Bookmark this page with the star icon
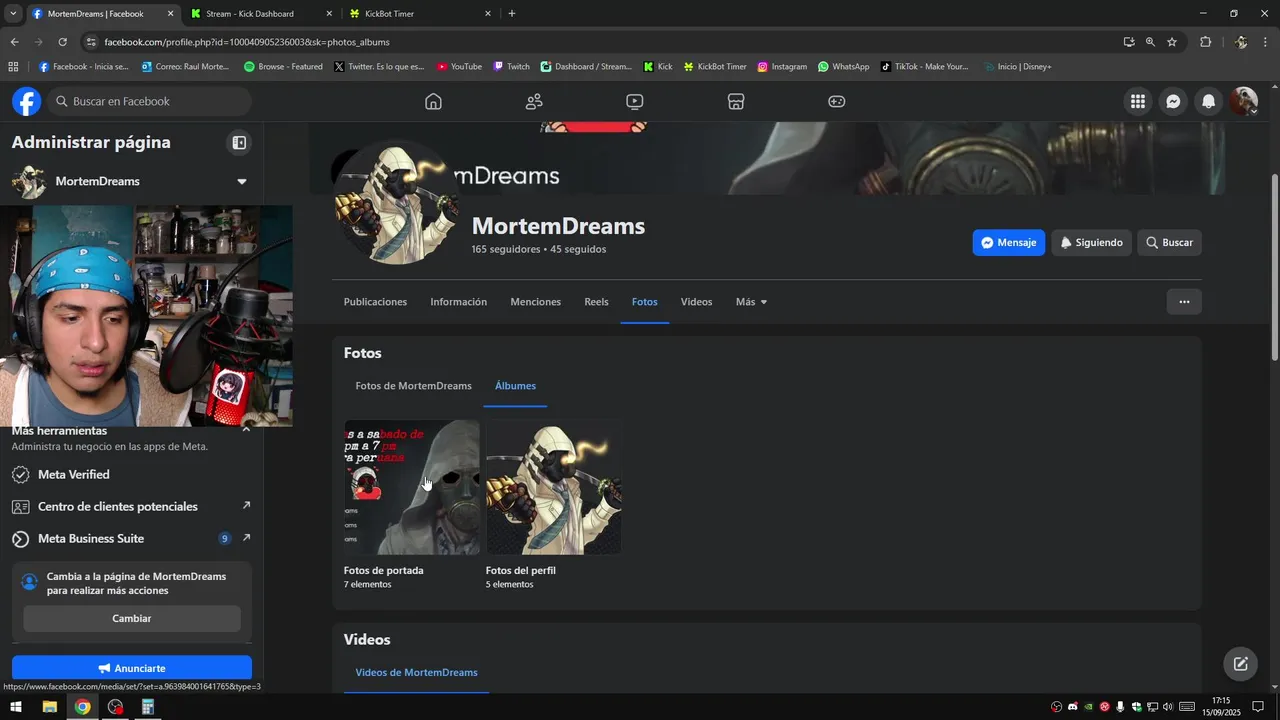Viewport: 1280px width, 720px height. click(1172, 42)
